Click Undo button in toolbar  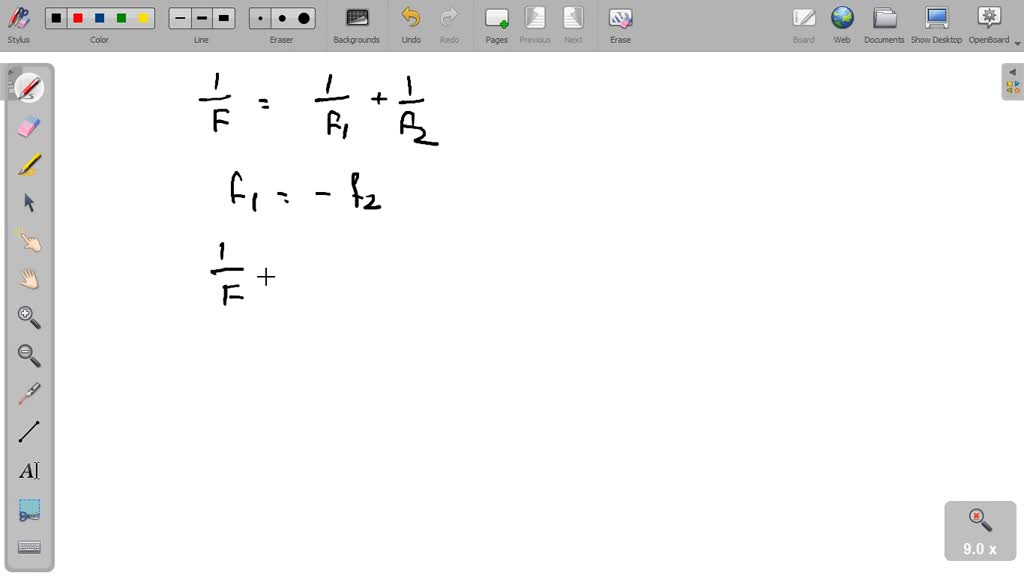click(411, 25)
